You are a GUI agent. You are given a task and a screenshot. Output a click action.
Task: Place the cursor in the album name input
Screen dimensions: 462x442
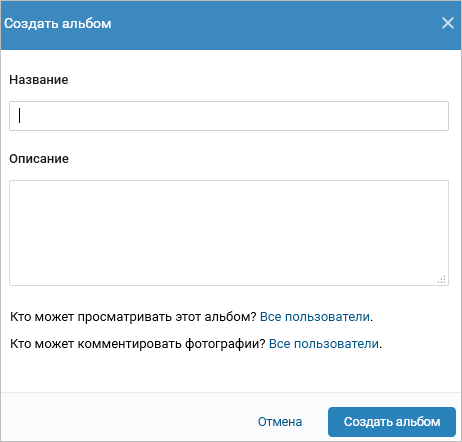pos(229,116)
